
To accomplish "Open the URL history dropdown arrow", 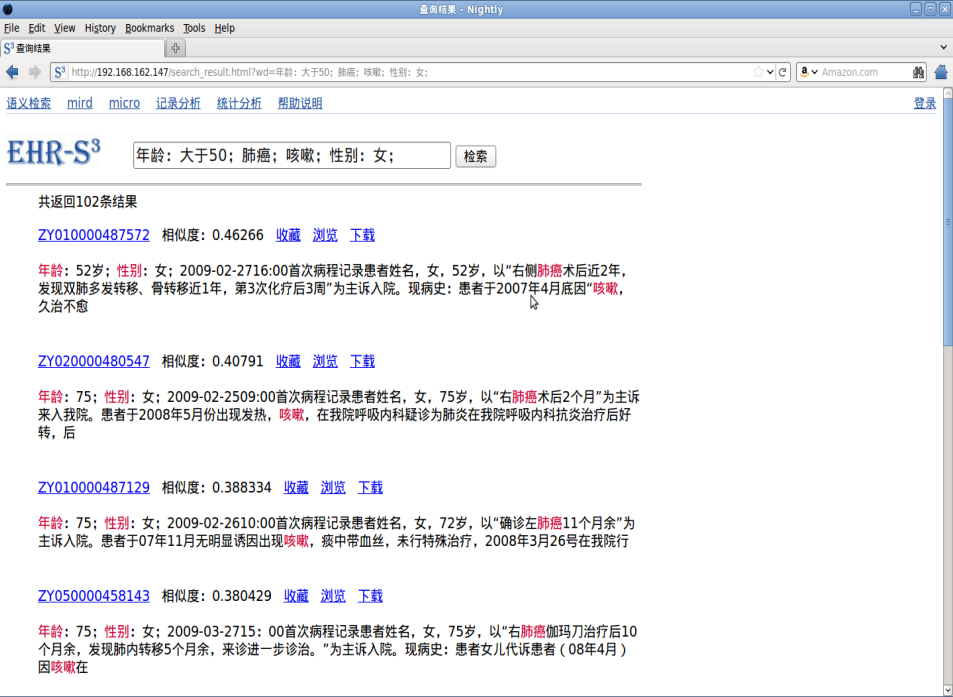I will click(770, 72).
